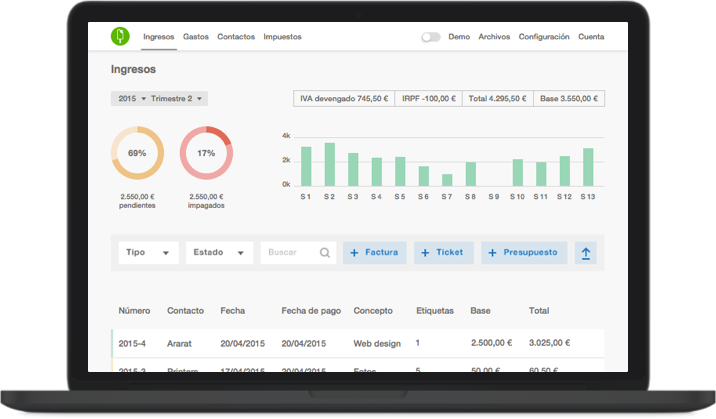The image size is (716, 419).
Task: Go to the Impuestos tab
Action: pyautogui.click(x=282, y=37)
